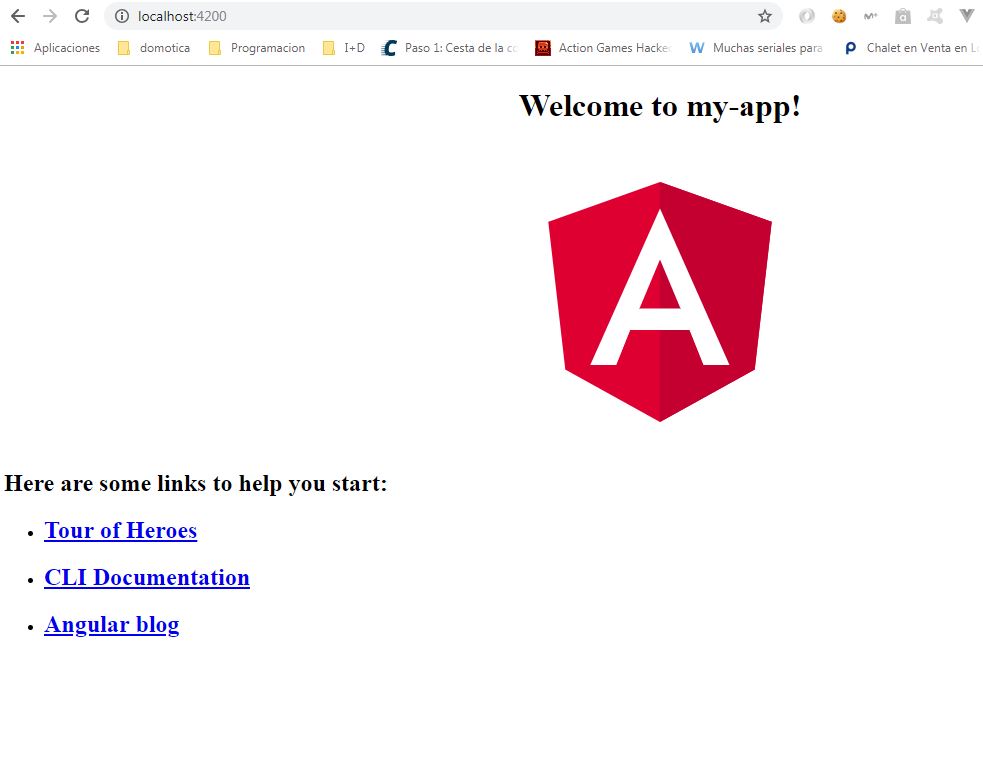The width and height of the screenshot is (983, 757).
Task: Open the Vue devtools V extension icon
Action: pos(967,16)
